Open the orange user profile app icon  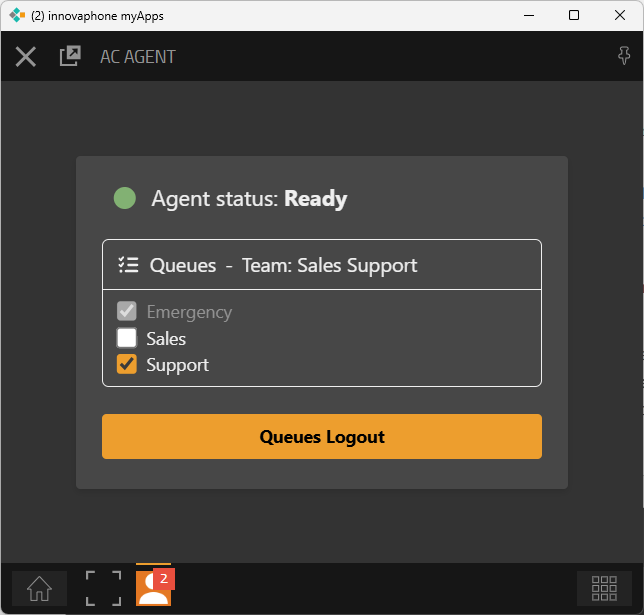pos(152,589)
